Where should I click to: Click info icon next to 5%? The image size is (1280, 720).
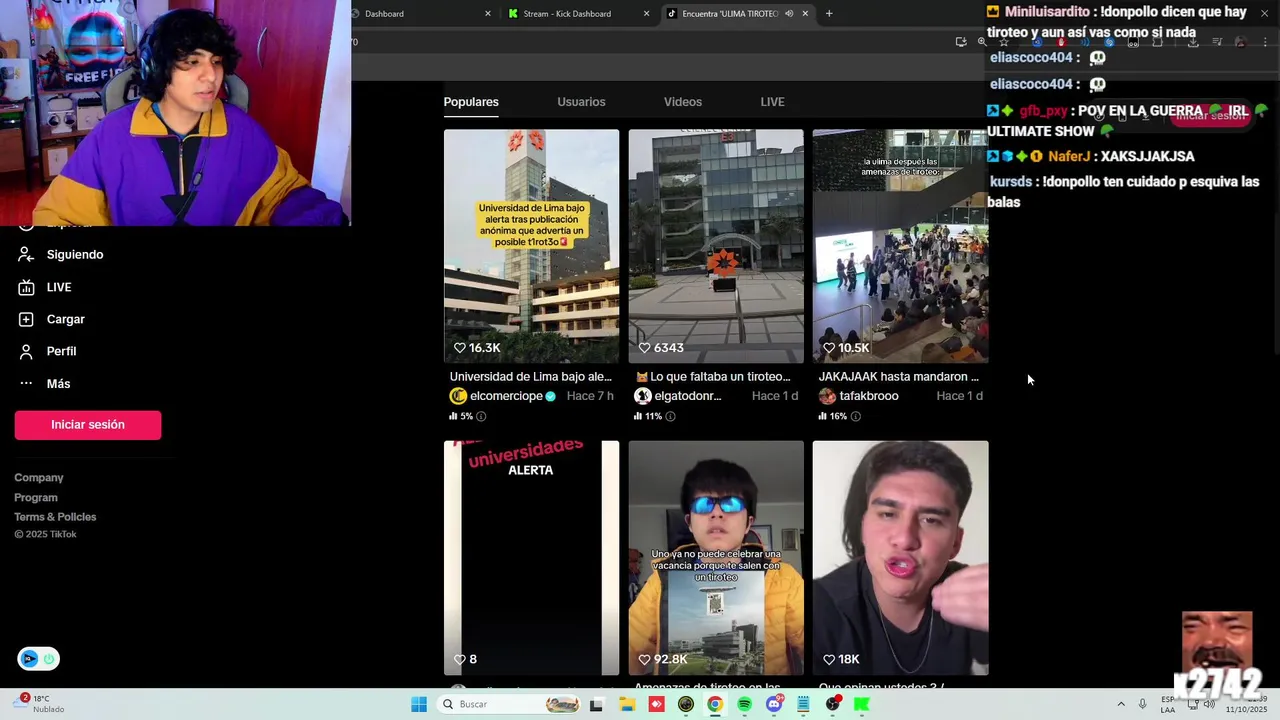click(x=481, y=416)
